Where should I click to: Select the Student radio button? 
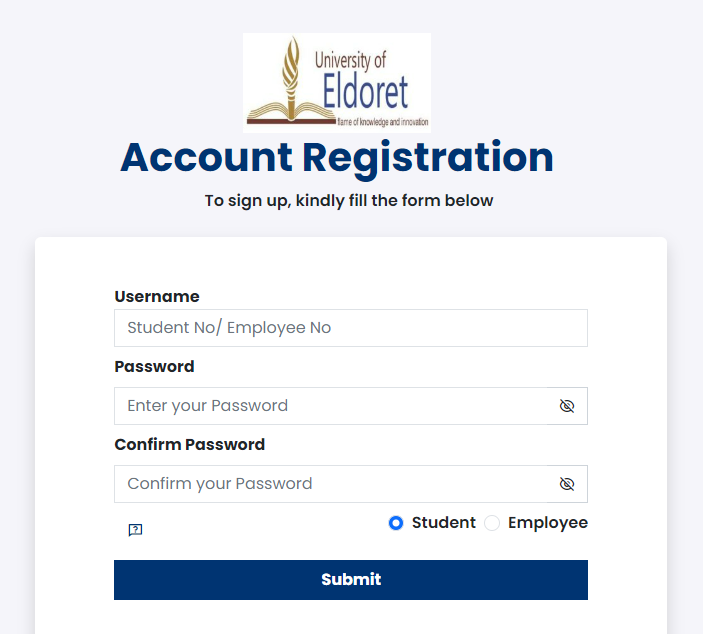click(396, 523)
